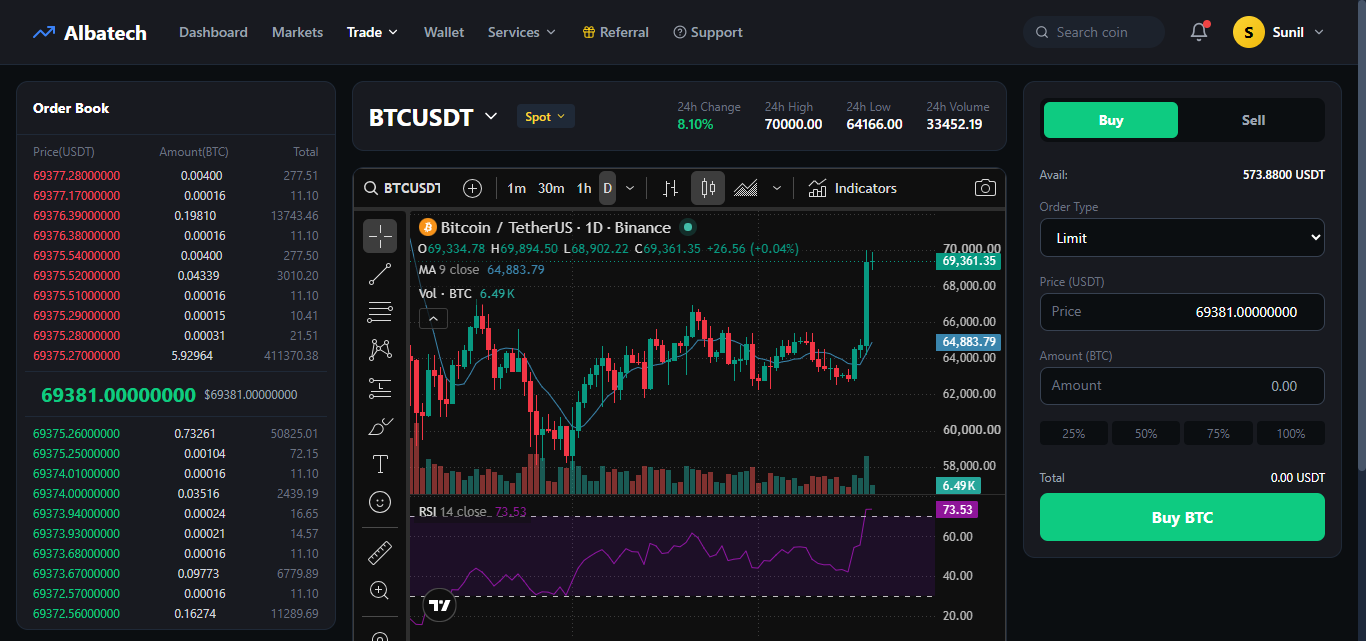Open the emoji icons tool
This screenshot has height=641, width=1366.
(x=380, y=502)
